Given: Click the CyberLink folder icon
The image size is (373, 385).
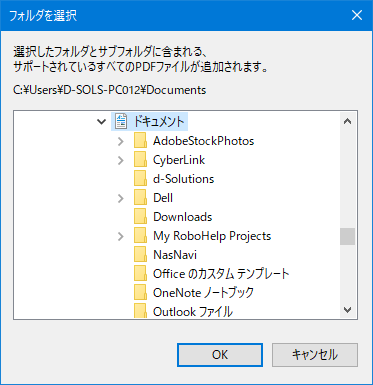Looking at the screenshot, I should 140,160.
